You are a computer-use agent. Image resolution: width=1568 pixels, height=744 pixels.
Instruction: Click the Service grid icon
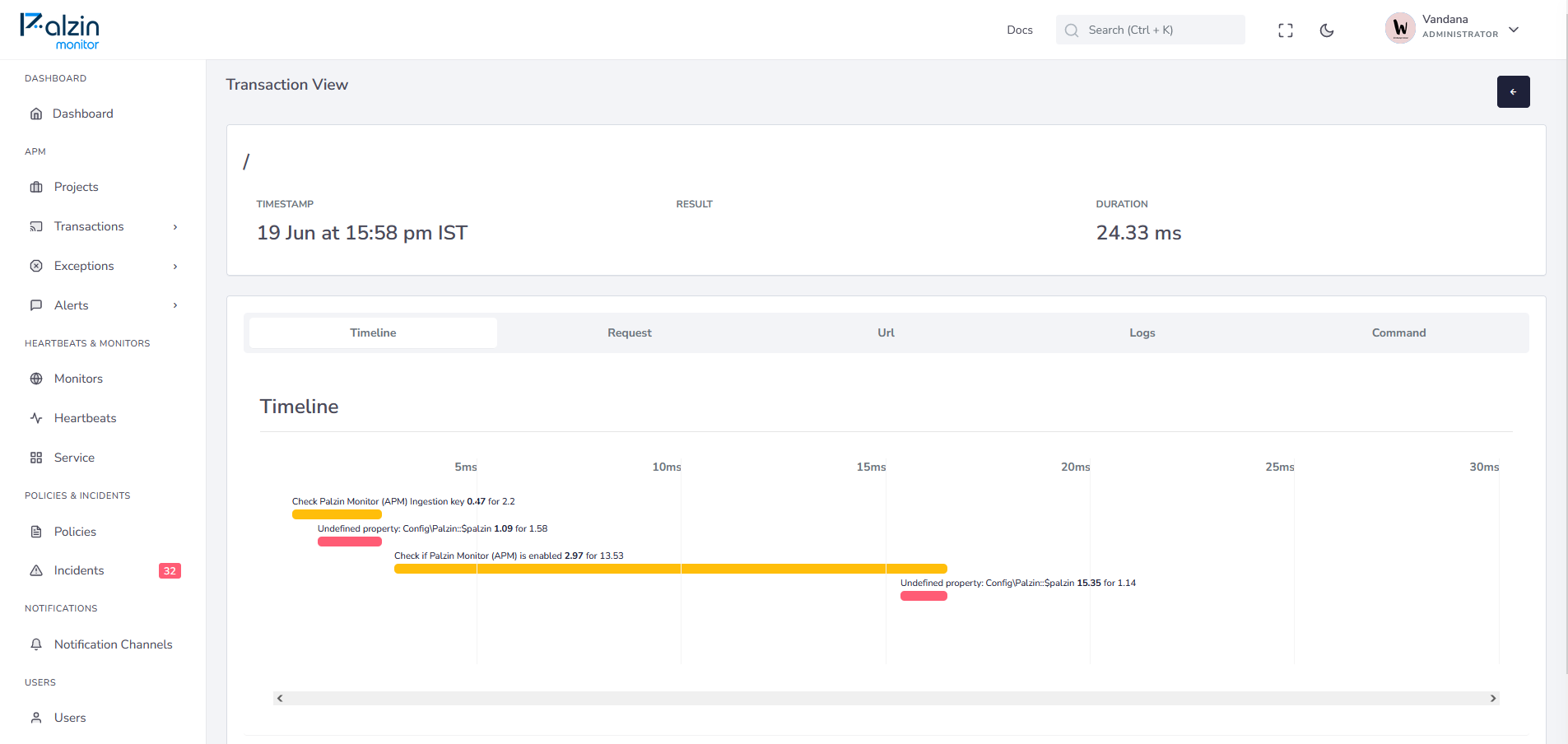36,458
